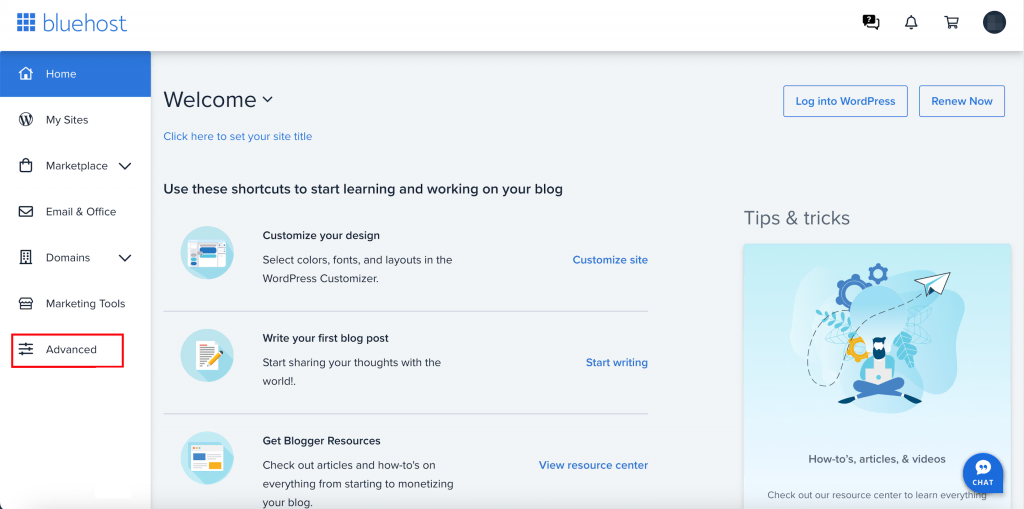Click the Write your first blog post icon
Screen dimensions: 1024x509
207,355
